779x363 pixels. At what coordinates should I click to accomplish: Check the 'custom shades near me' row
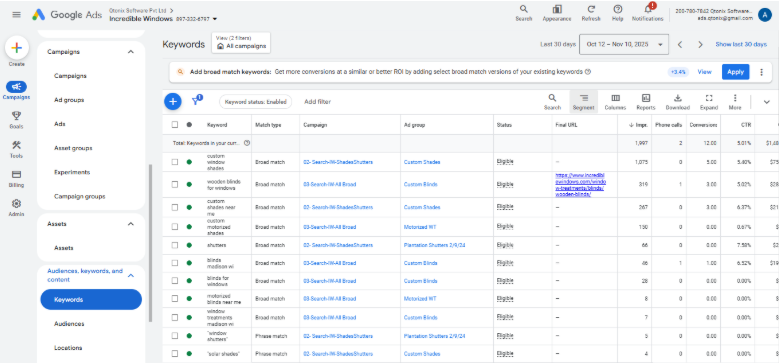tap(174, 207)
